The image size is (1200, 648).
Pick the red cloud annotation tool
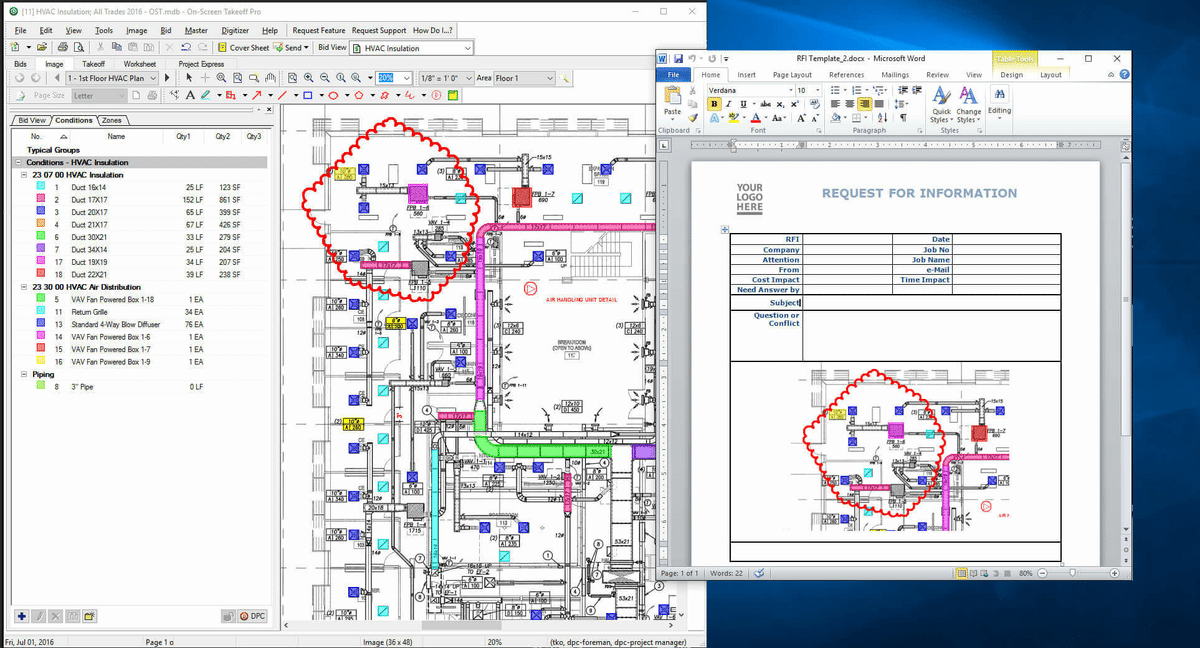click(x=384, y=96)
